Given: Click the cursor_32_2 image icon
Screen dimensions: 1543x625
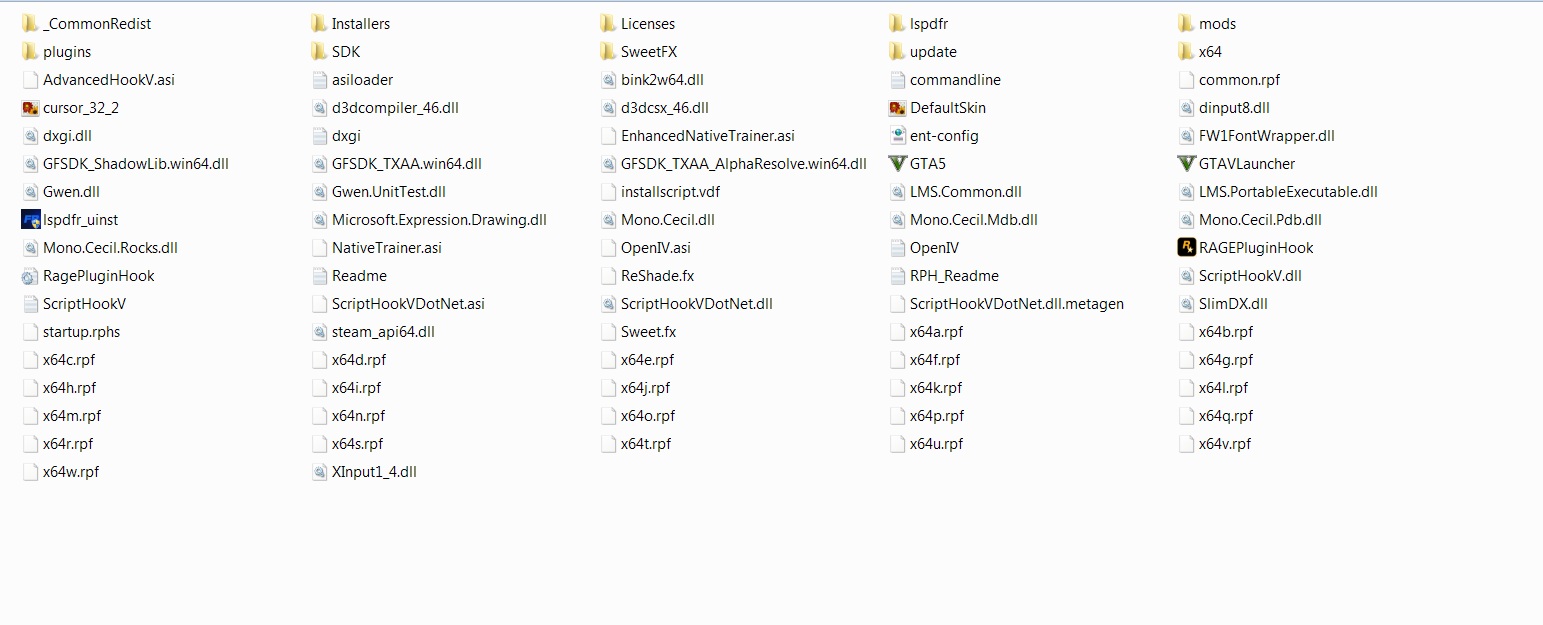Looking at the screenshot, I should point(30,107).
